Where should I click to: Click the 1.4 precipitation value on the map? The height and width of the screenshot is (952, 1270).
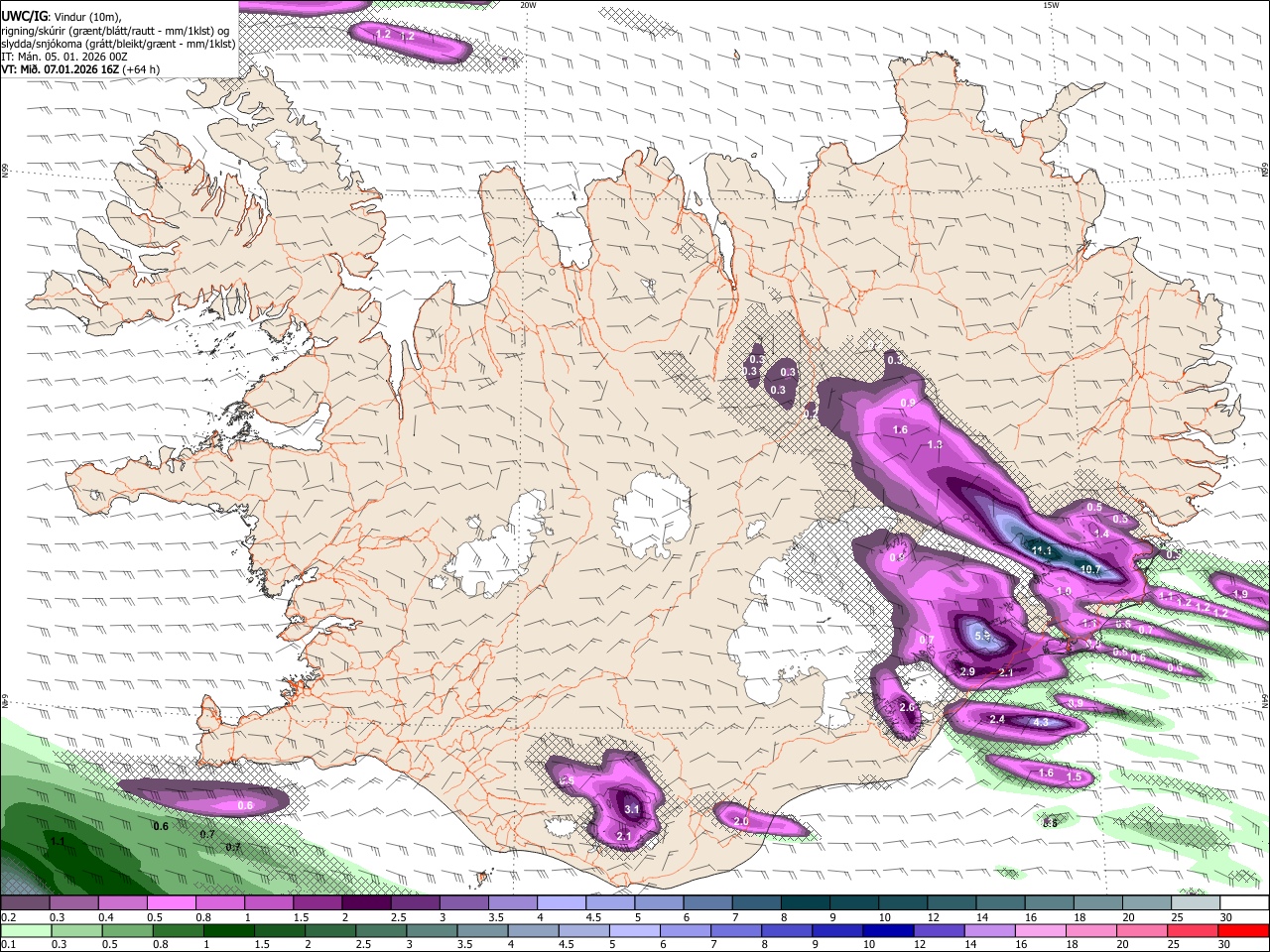(x=1101, y=534)
